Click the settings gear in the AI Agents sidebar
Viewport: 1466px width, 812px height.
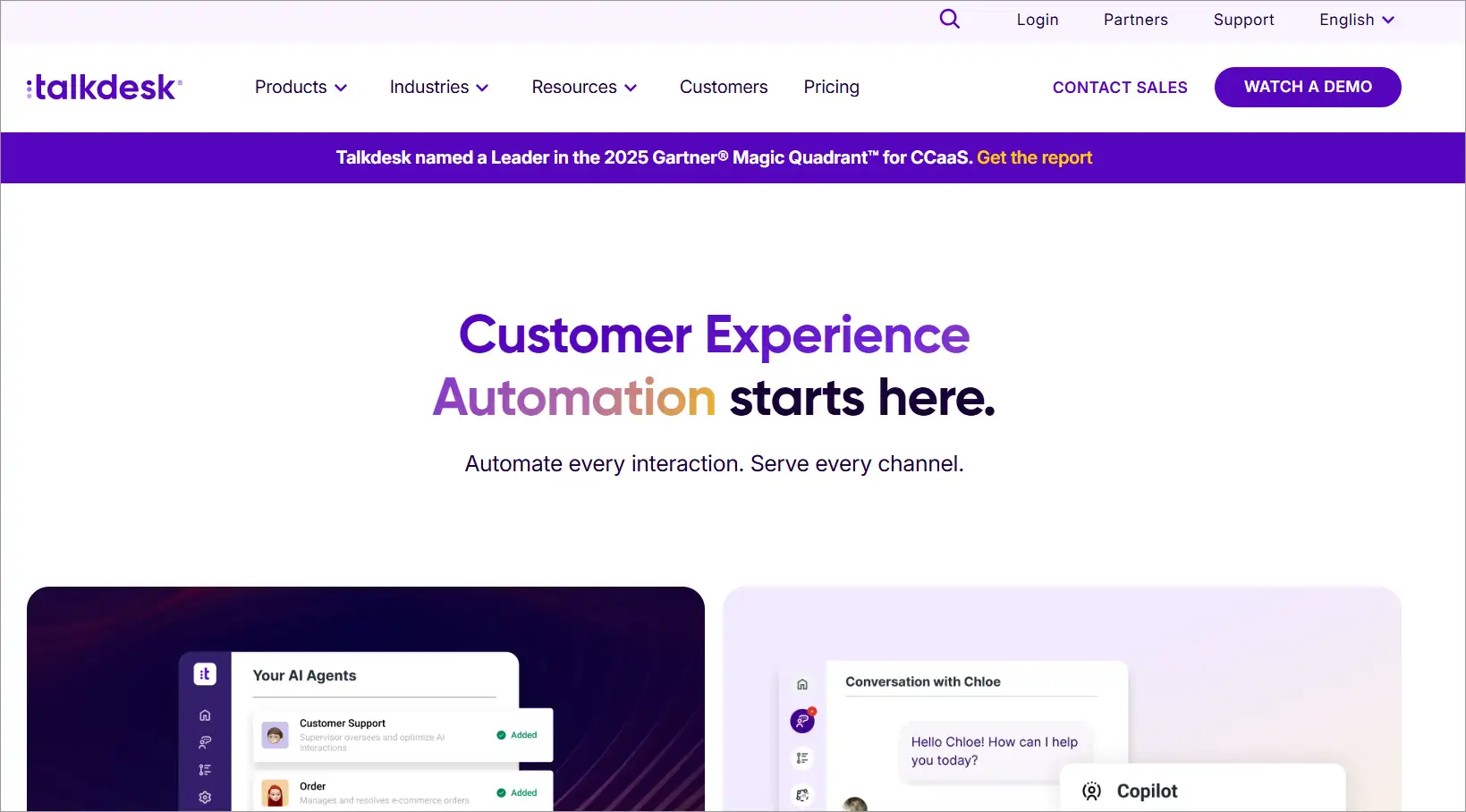click(205, 797)
